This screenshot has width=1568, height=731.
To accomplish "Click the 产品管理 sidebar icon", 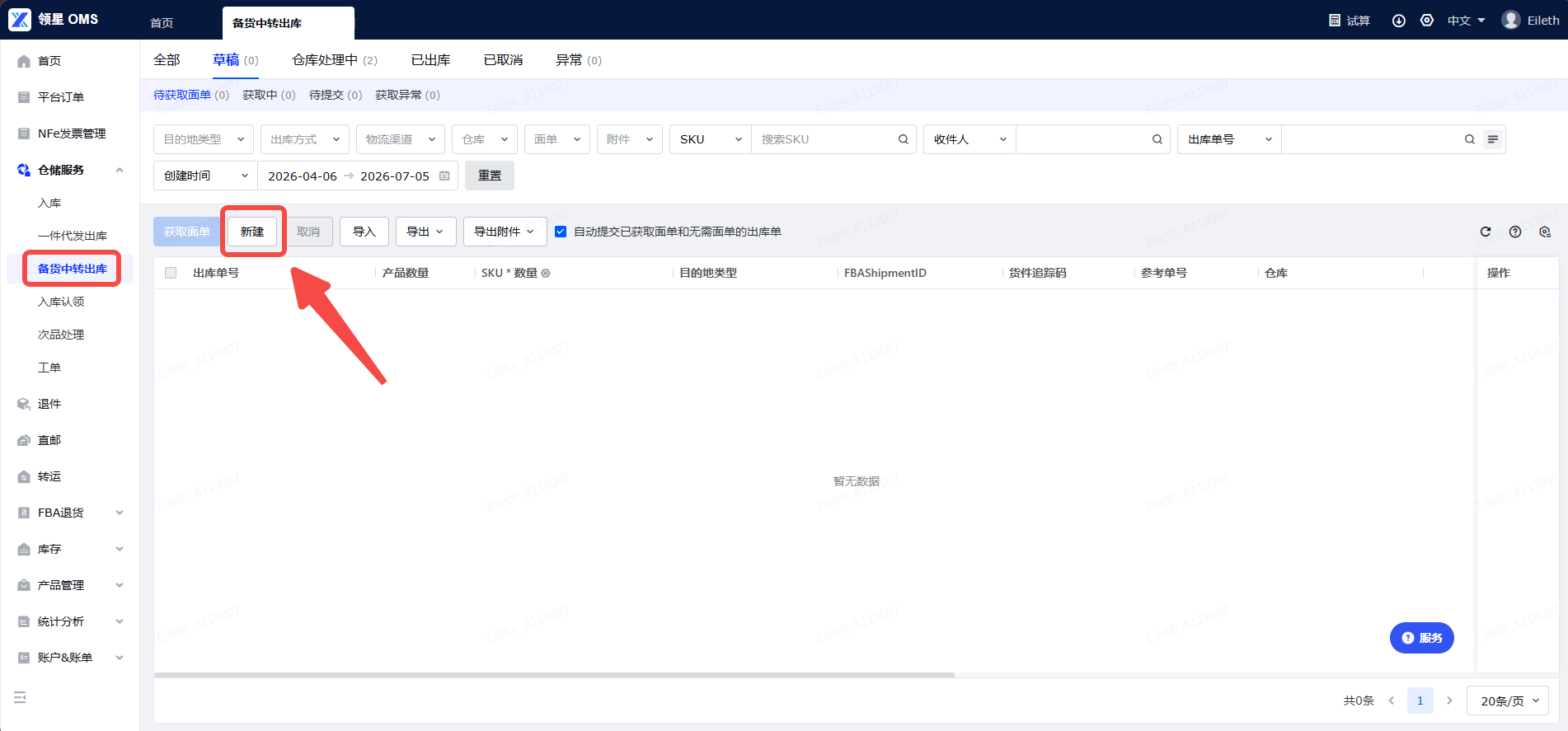I will [24, 585].
